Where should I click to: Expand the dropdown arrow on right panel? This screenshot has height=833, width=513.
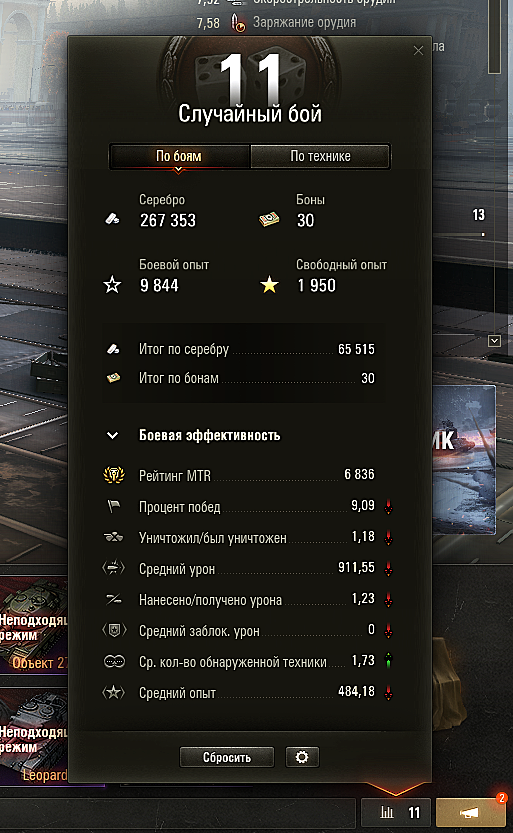tap(494, 341)
